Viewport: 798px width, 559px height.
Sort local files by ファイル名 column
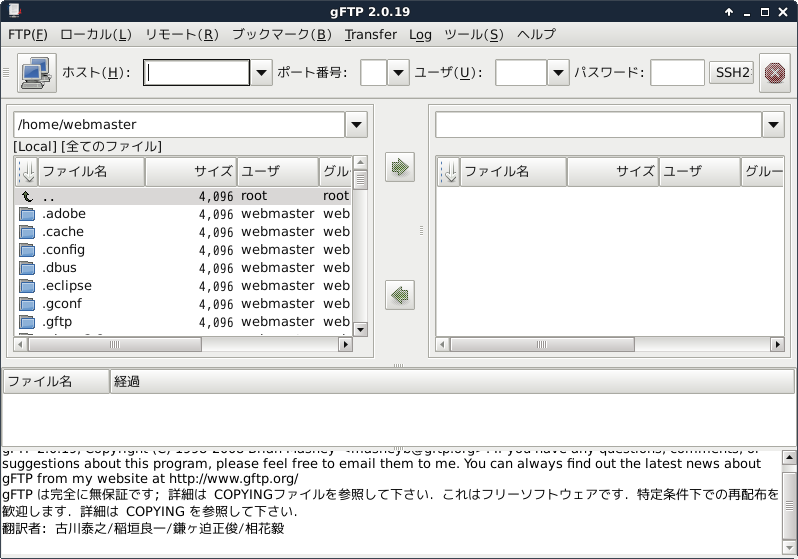click(92, 172)
